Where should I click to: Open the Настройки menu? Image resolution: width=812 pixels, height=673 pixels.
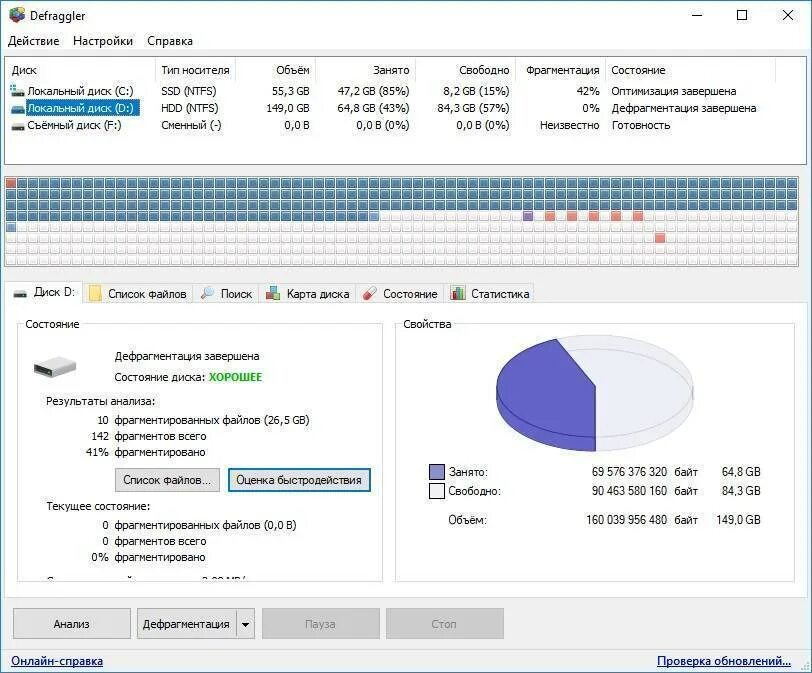pyautogui.click(x=103, y=41)
